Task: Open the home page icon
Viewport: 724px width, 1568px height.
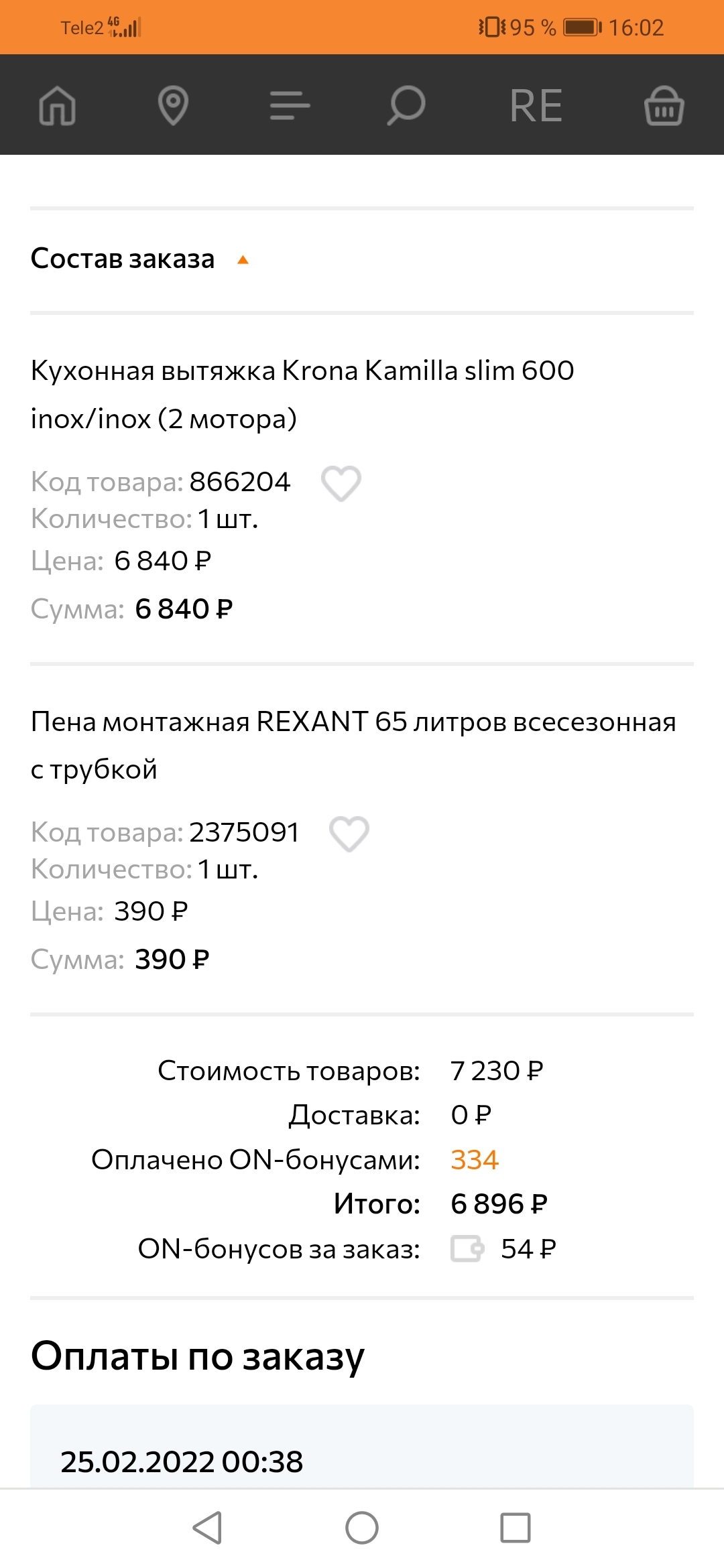Action: click(x=58, y=106)
